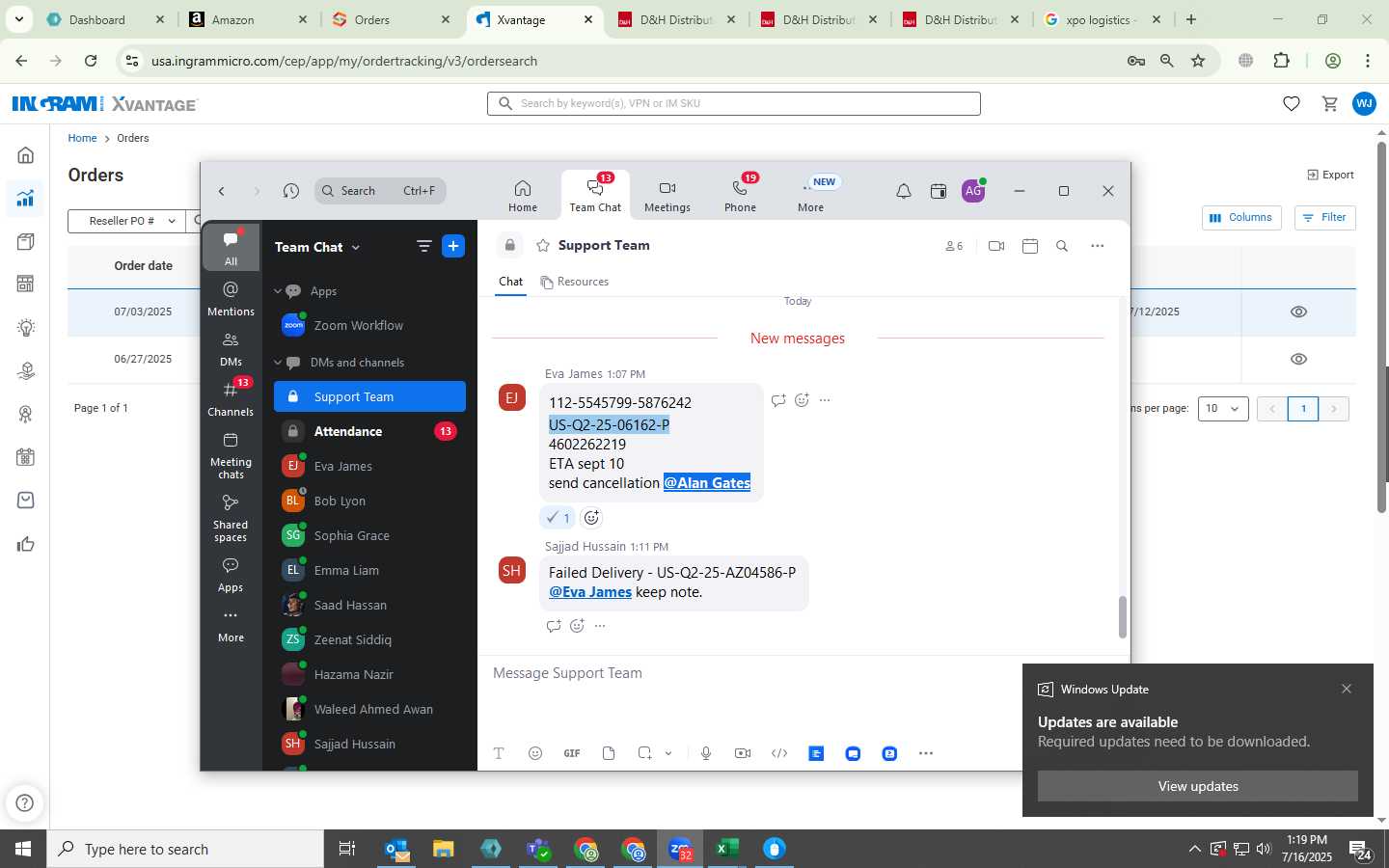Open the emoji picker in composer
1389x868 pixels.
(x=535, y=753)
